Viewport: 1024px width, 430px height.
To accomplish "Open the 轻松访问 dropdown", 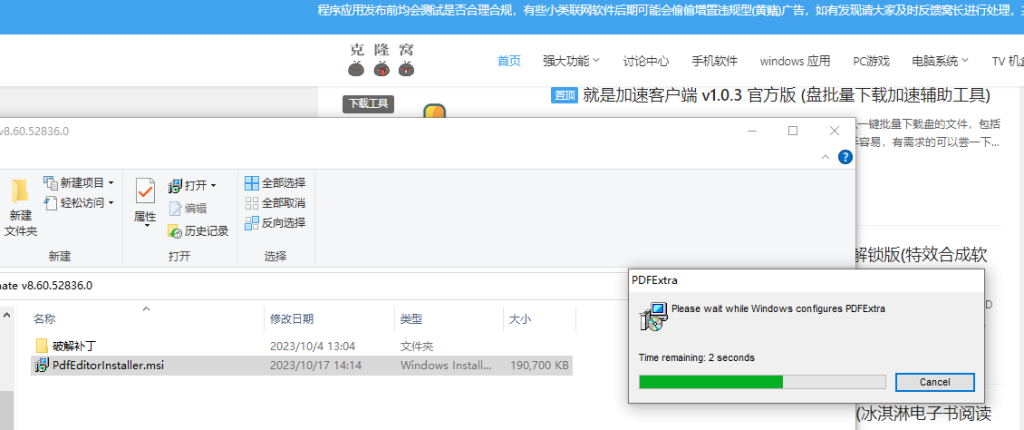I will (79, 203).
